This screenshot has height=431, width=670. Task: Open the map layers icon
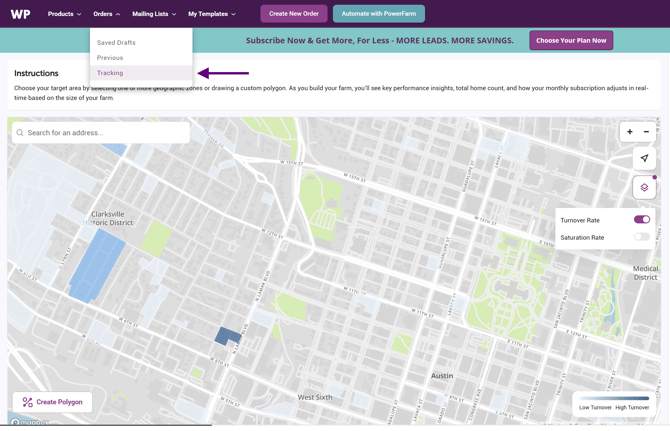tap(644, 187)
